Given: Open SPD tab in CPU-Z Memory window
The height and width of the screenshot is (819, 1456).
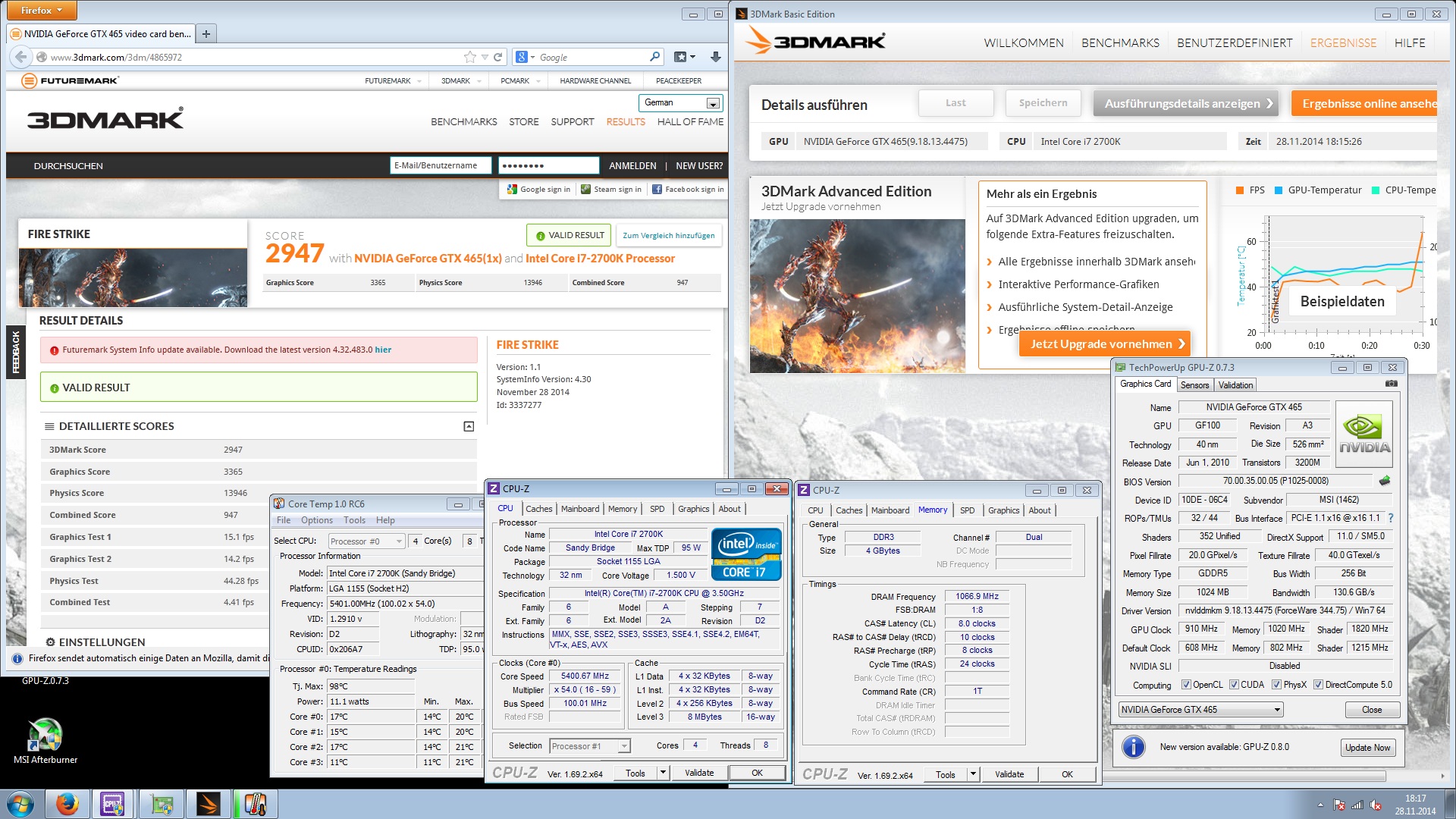Looking at the screenshot, I should [x=967, y=510].
